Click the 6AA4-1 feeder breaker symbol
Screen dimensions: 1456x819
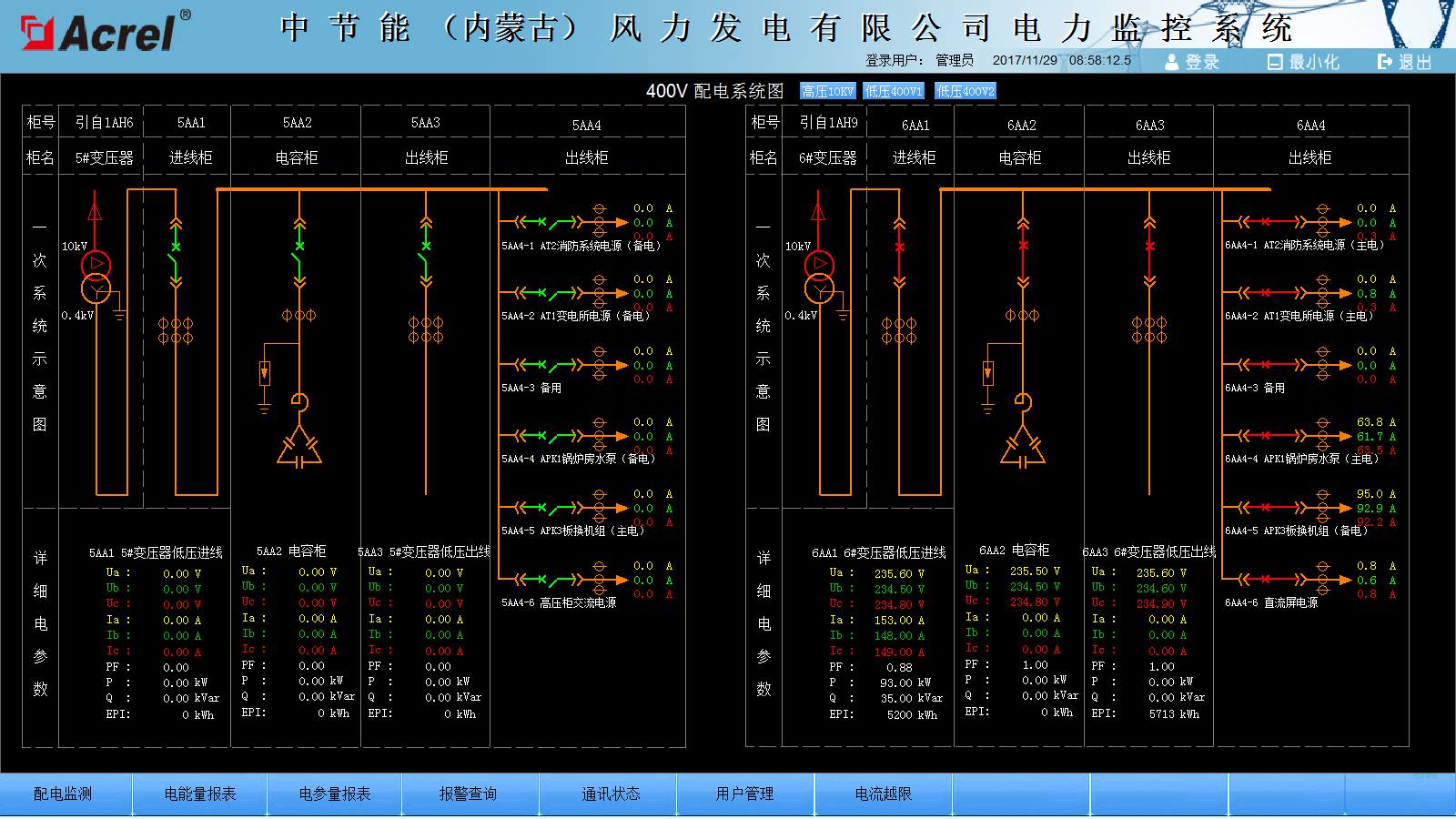point(1271,221)
